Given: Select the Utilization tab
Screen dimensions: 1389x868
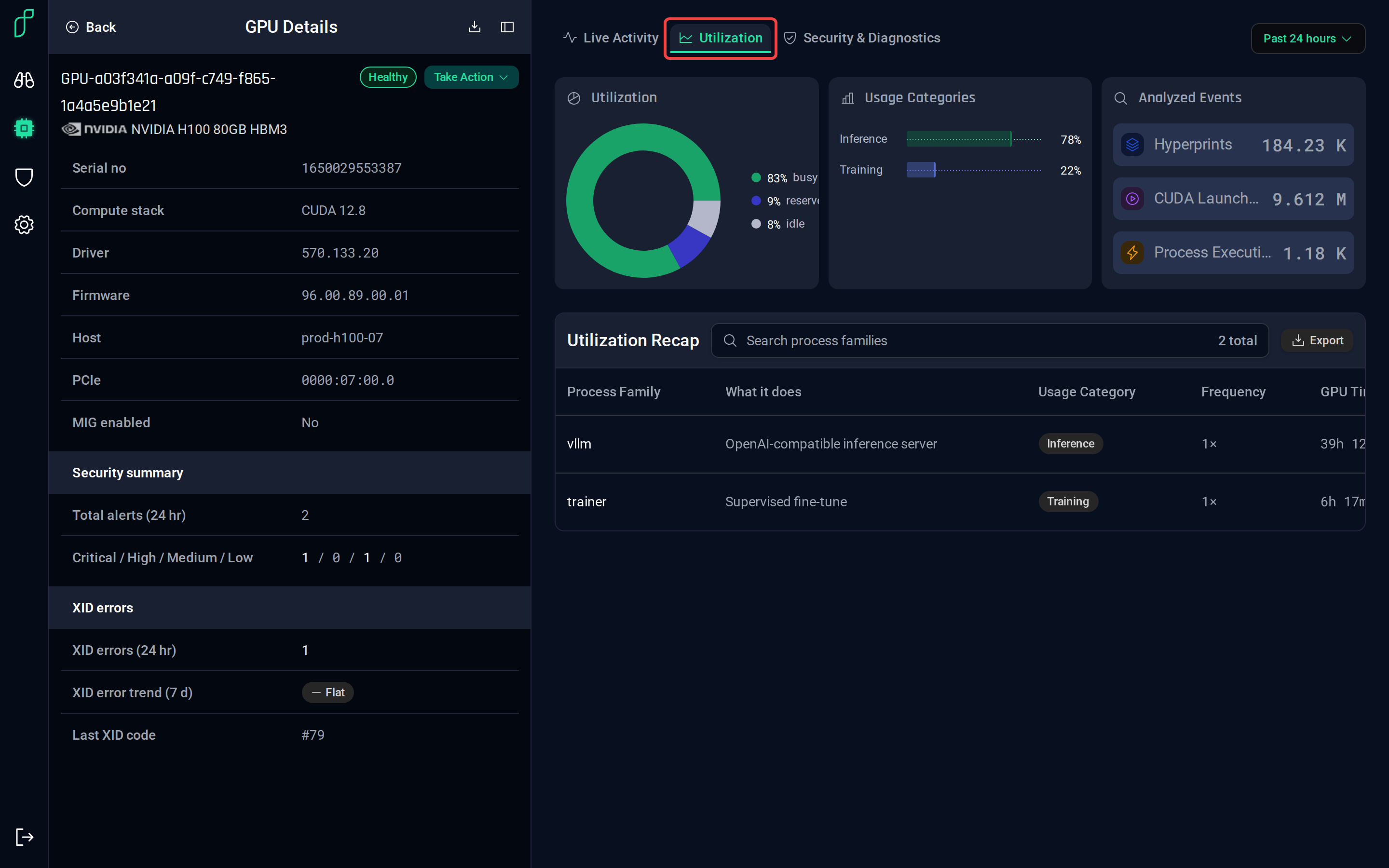Looking at the screenshot, I should click(x=721, y=38).
